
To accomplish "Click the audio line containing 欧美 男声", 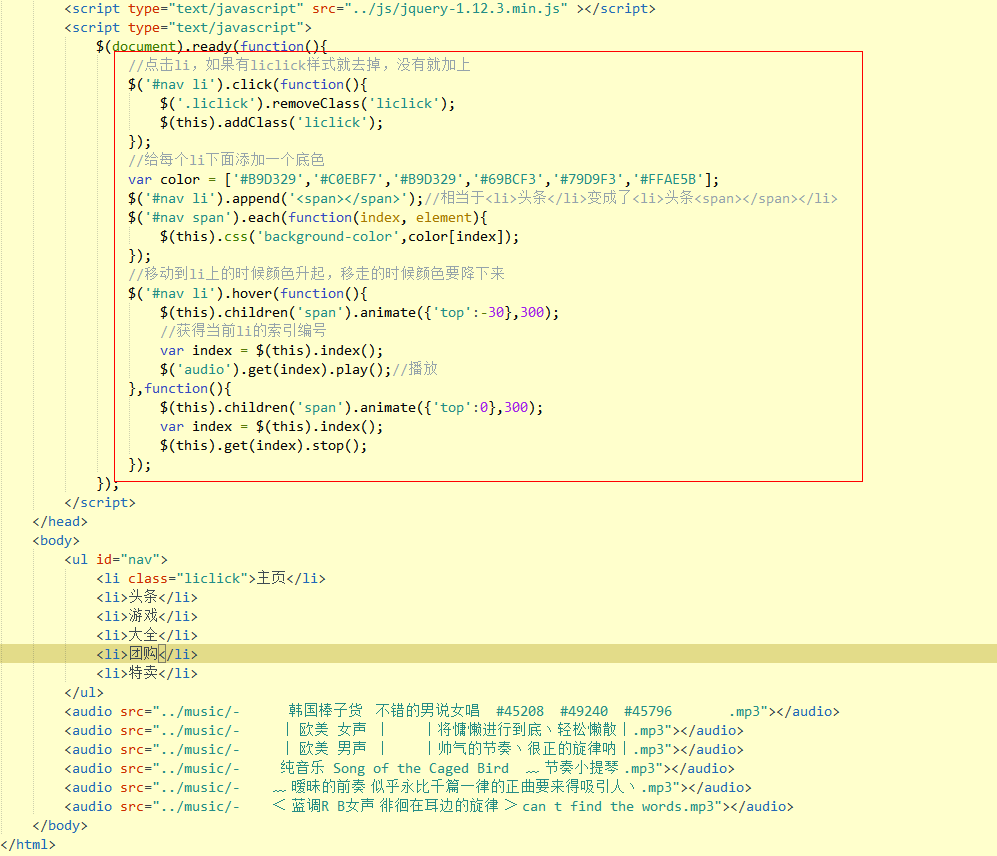I will pos(404,749).
